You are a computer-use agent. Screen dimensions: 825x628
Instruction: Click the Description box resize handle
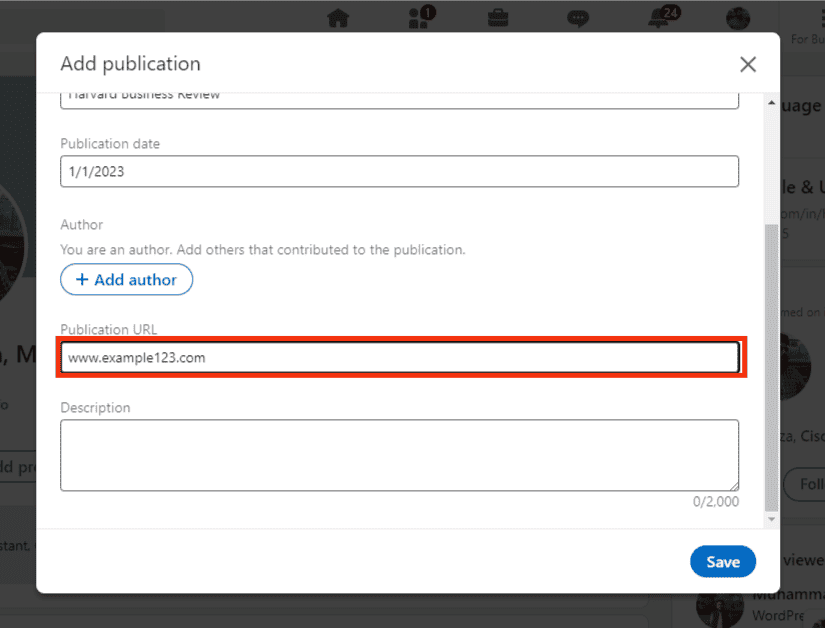734,486
